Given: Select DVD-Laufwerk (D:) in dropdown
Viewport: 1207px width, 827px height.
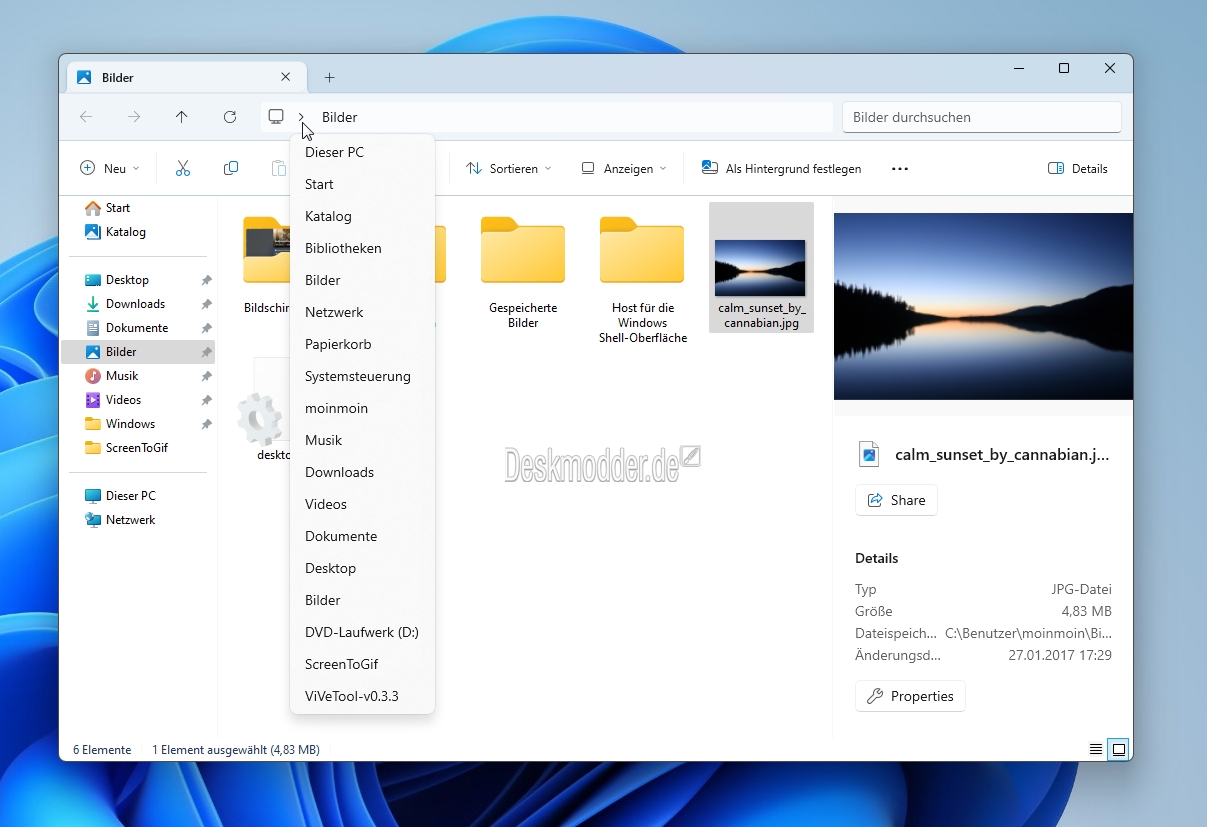Looking at the screenshot, I should (x=362, y=632).
